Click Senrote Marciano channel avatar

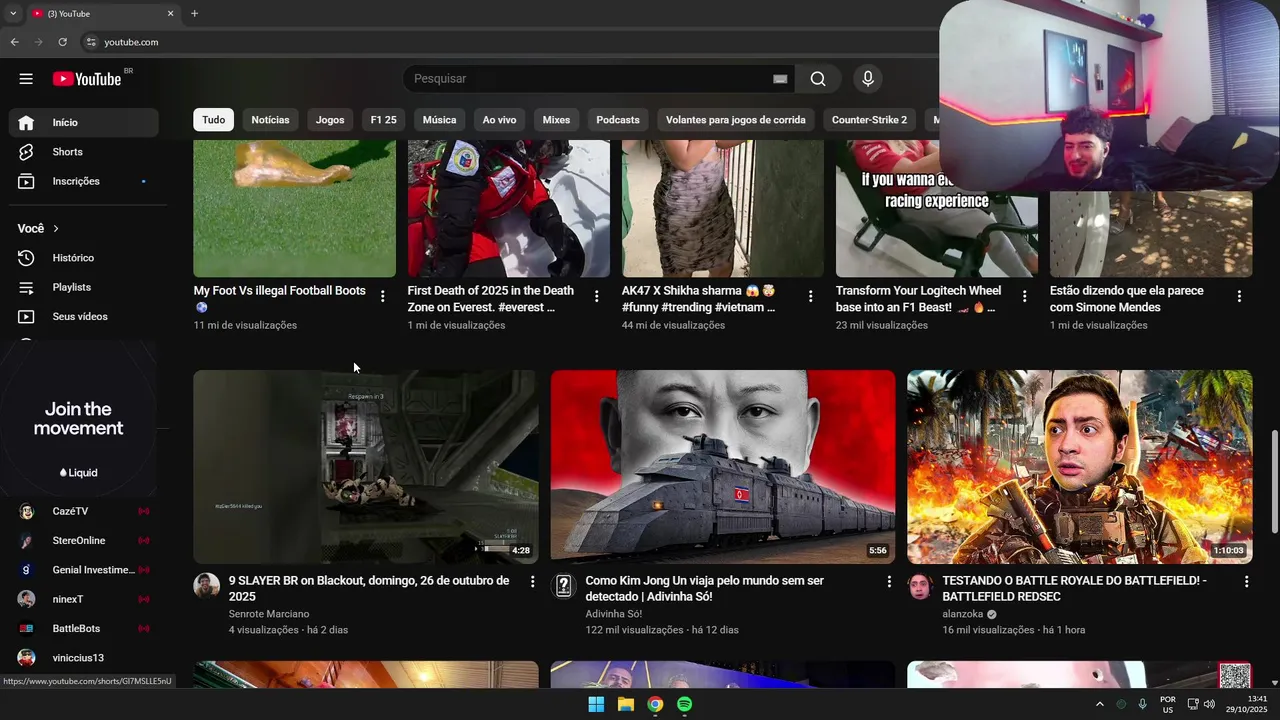point(207,586)
